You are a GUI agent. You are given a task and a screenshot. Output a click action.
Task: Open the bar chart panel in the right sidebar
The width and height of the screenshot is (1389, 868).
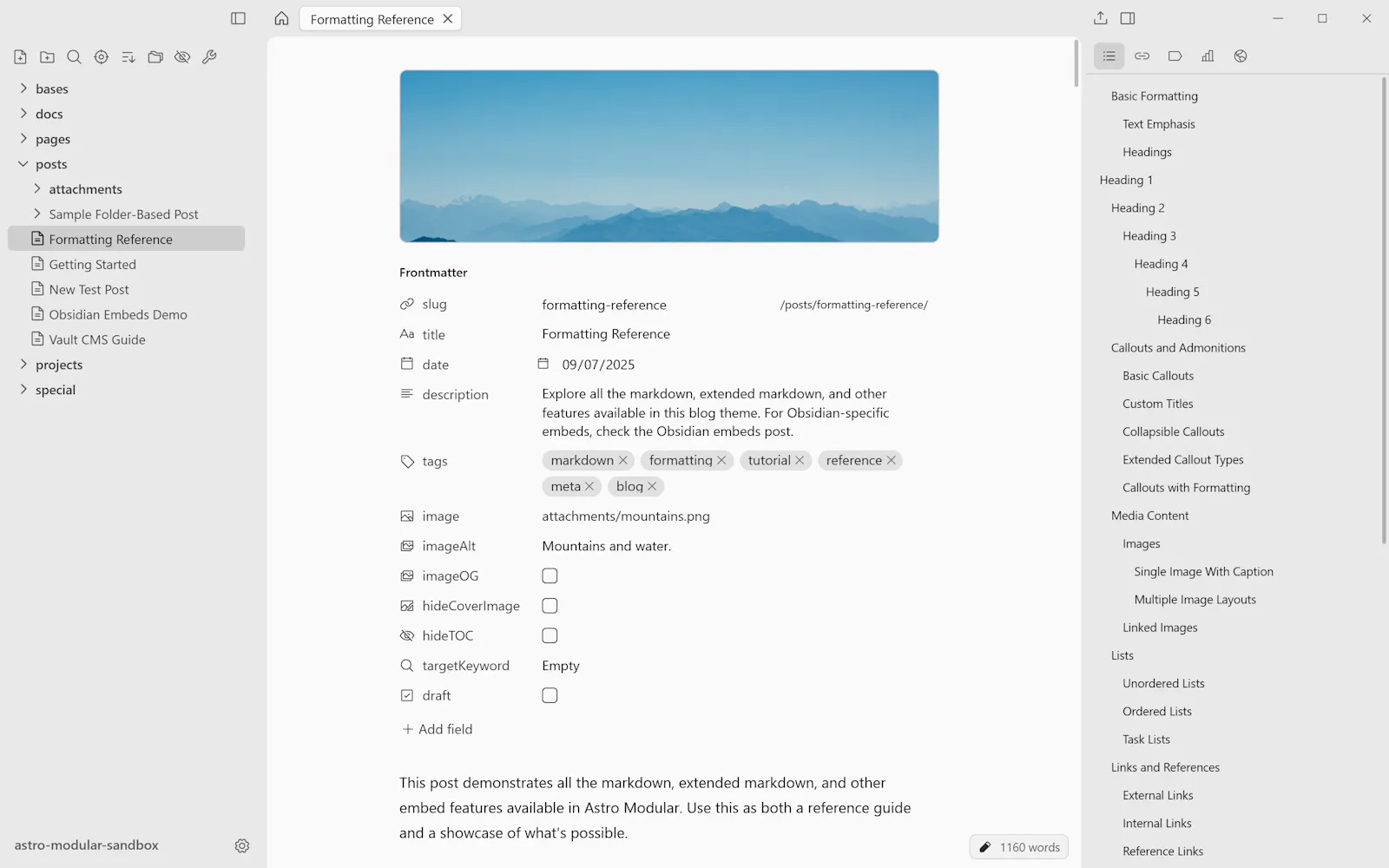pyautogui.click(x=1208, y=56)
